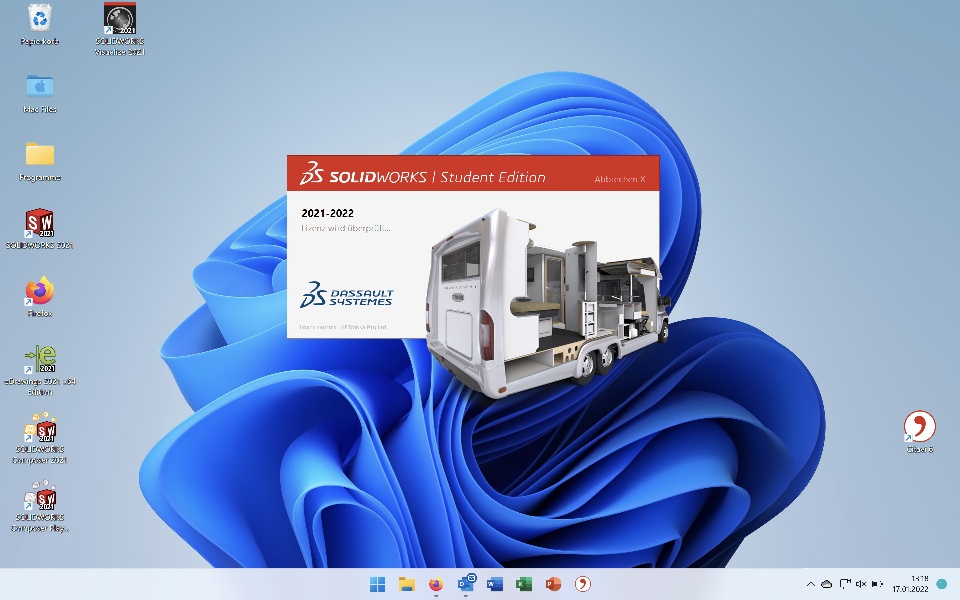Click the muted volume tray icon
960x600 pixels.
click(861, 584)
